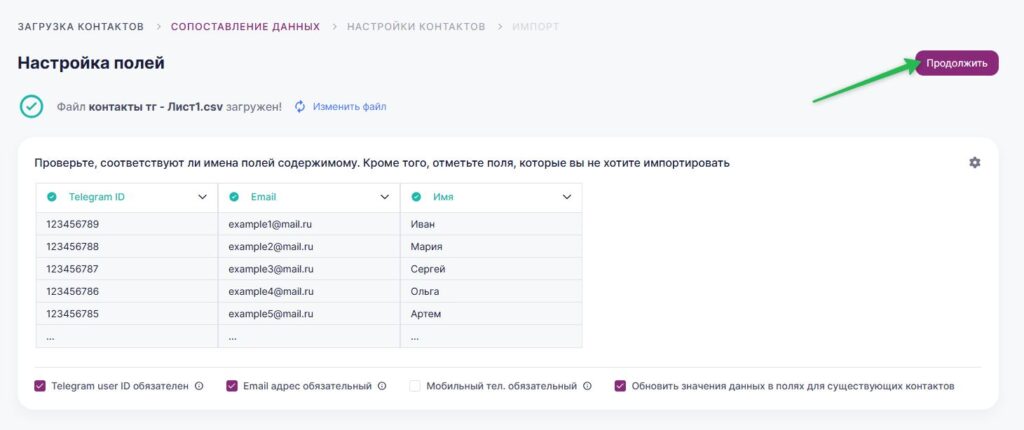
Task: Click cell example2@mail.ru
Action: [x=309, y=246]
